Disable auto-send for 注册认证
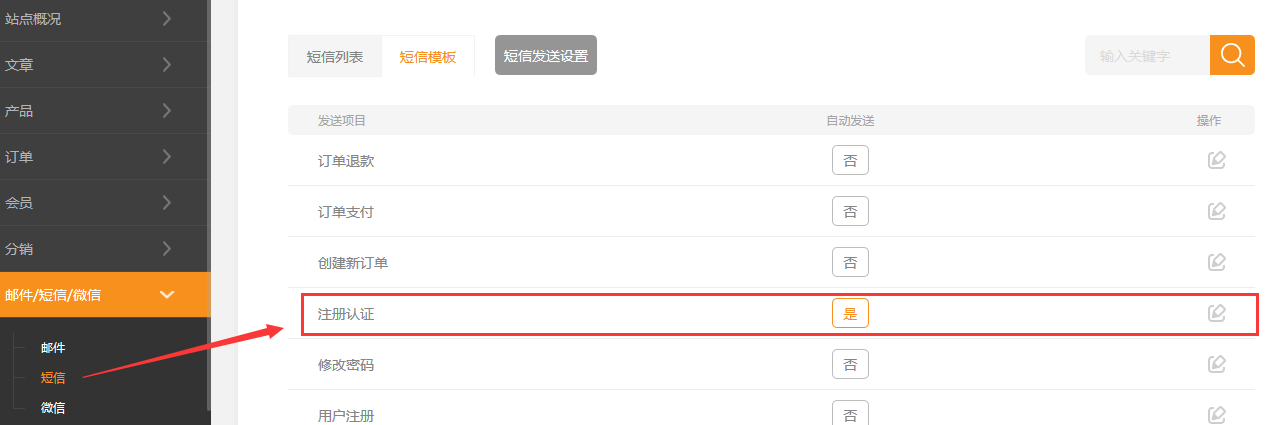The height and width of the screenshot is (425, 1265). [850, 313]
